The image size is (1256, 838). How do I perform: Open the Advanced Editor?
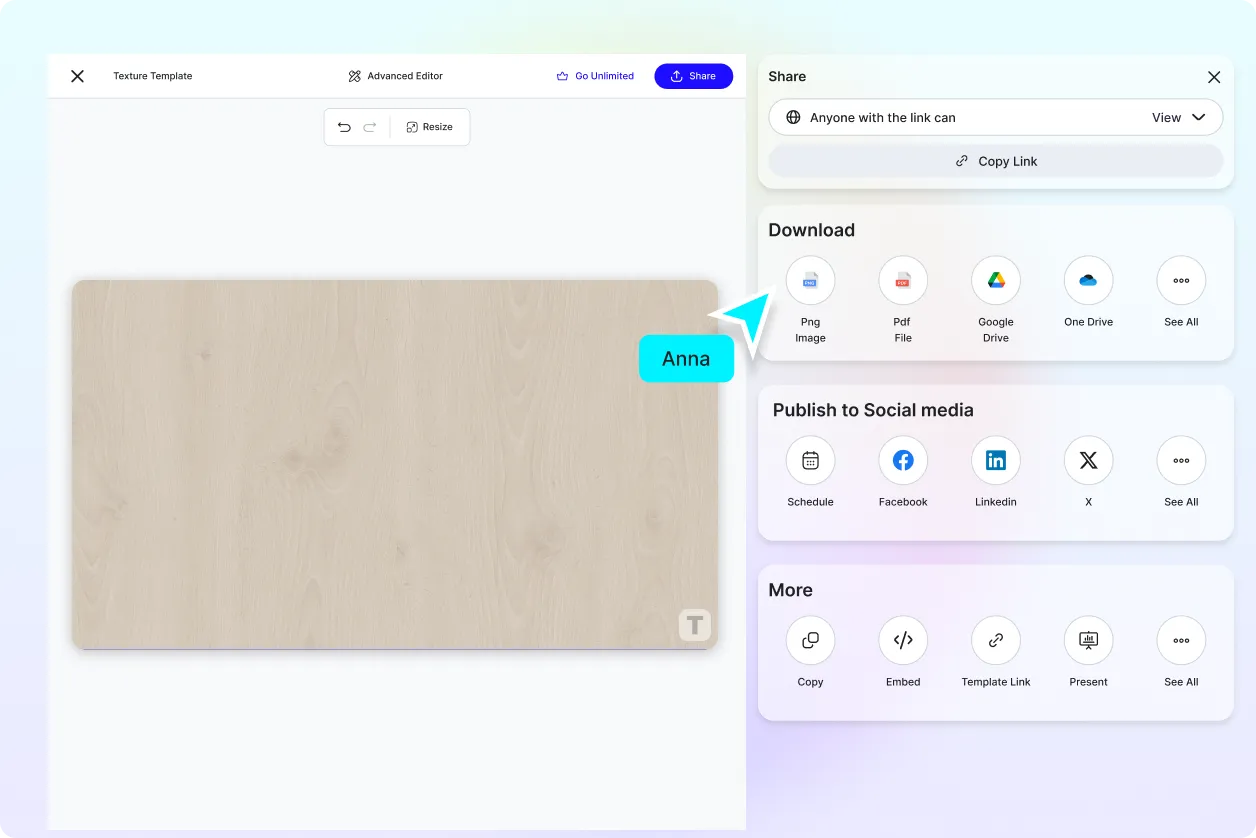coord(396,76)
